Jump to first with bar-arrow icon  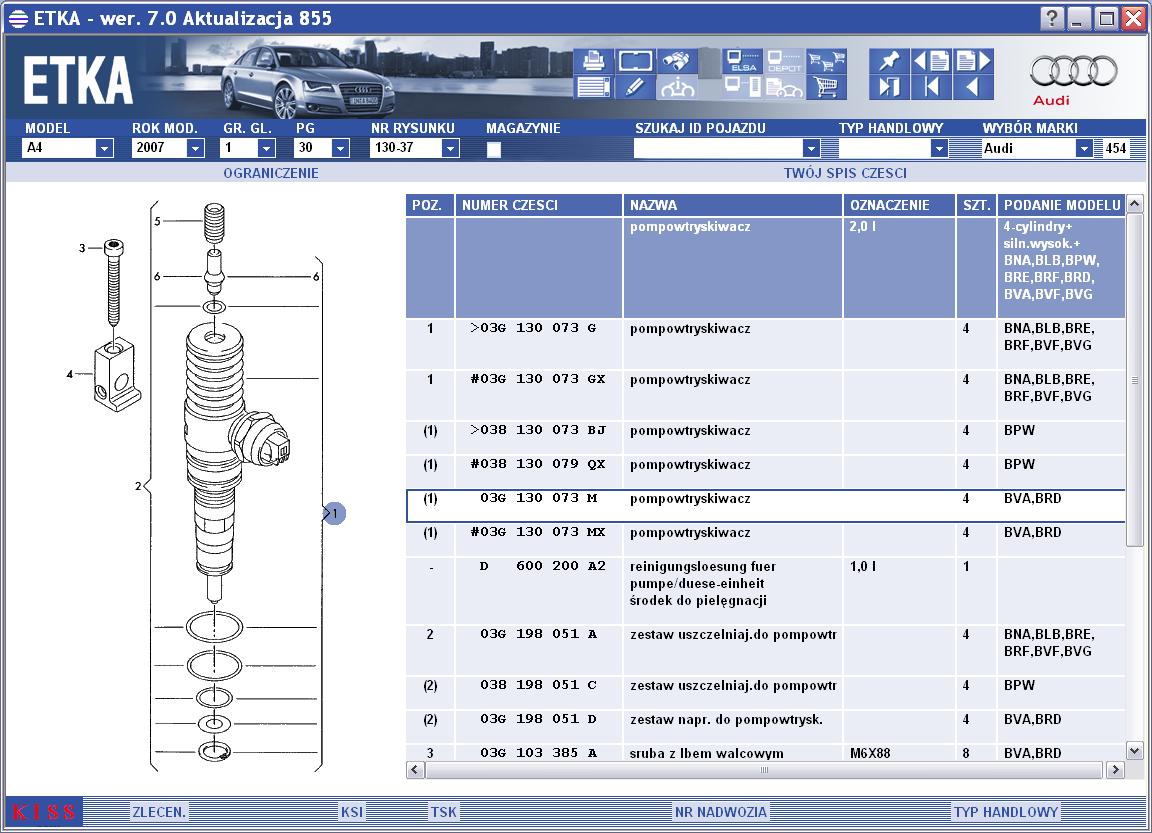(931, 87)
